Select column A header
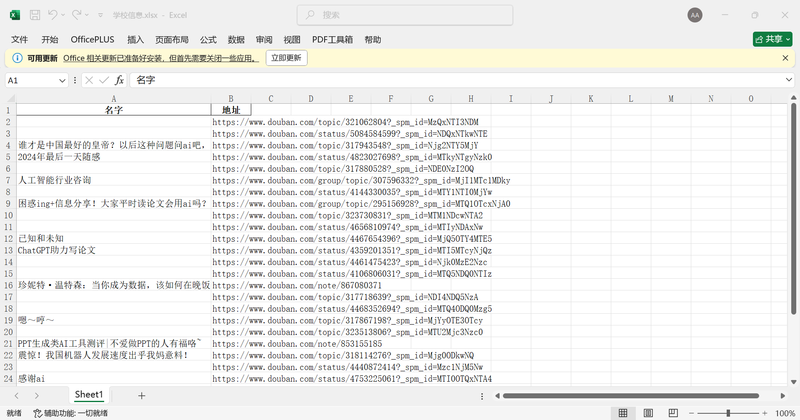This screenshot has height=420, width=800. pos(114,98)
